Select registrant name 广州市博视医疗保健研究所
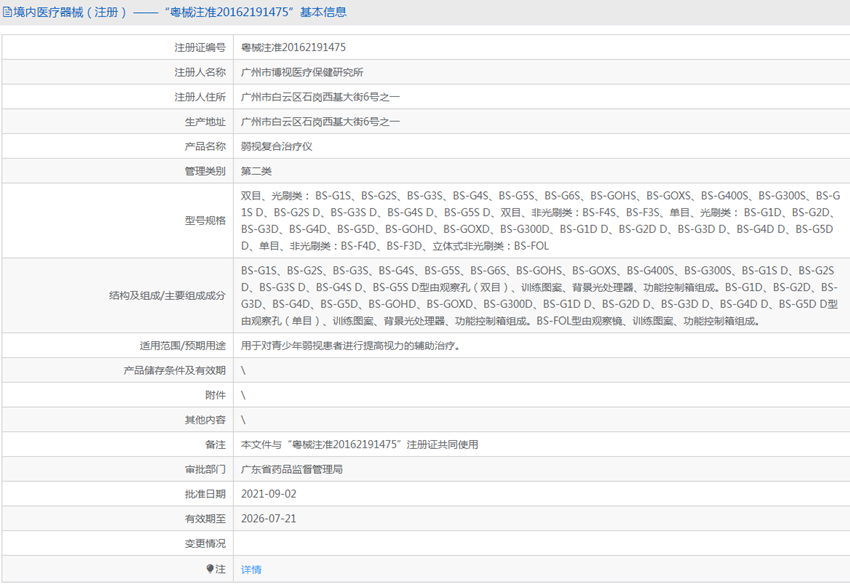850x584 pixels. (302, 72)
